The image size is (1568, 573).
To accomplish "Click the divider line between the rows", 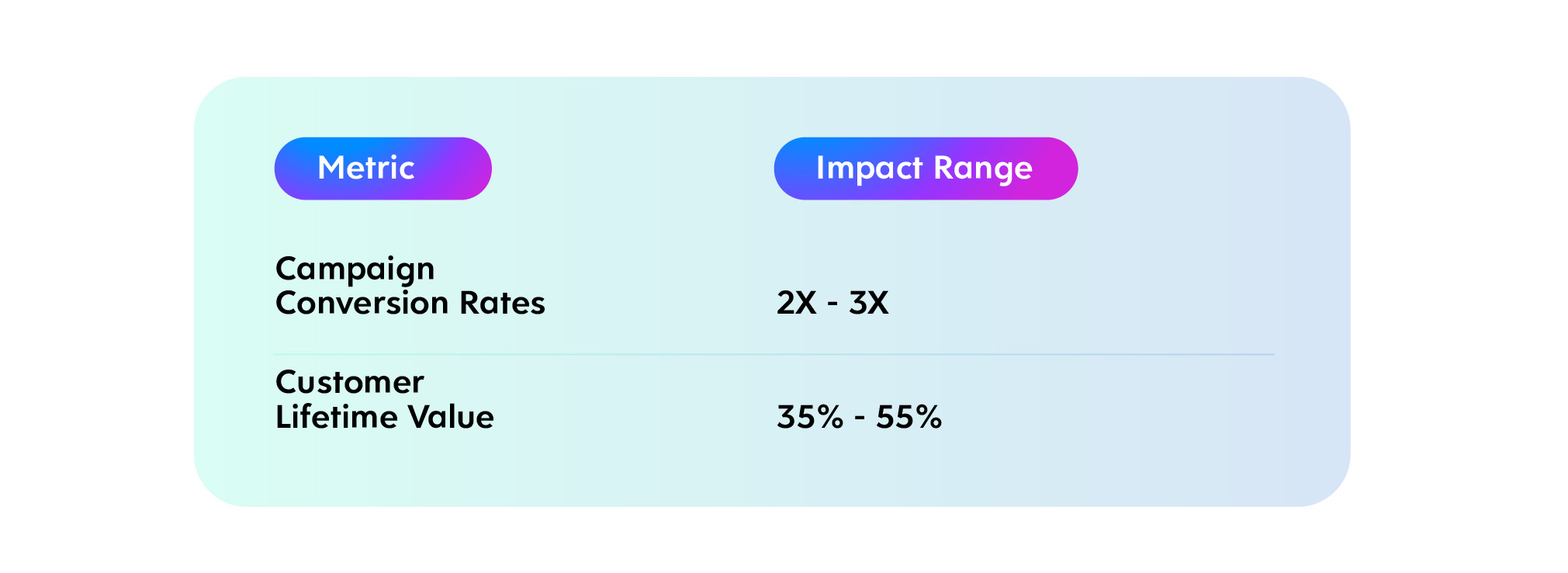I will pos(774,354).
